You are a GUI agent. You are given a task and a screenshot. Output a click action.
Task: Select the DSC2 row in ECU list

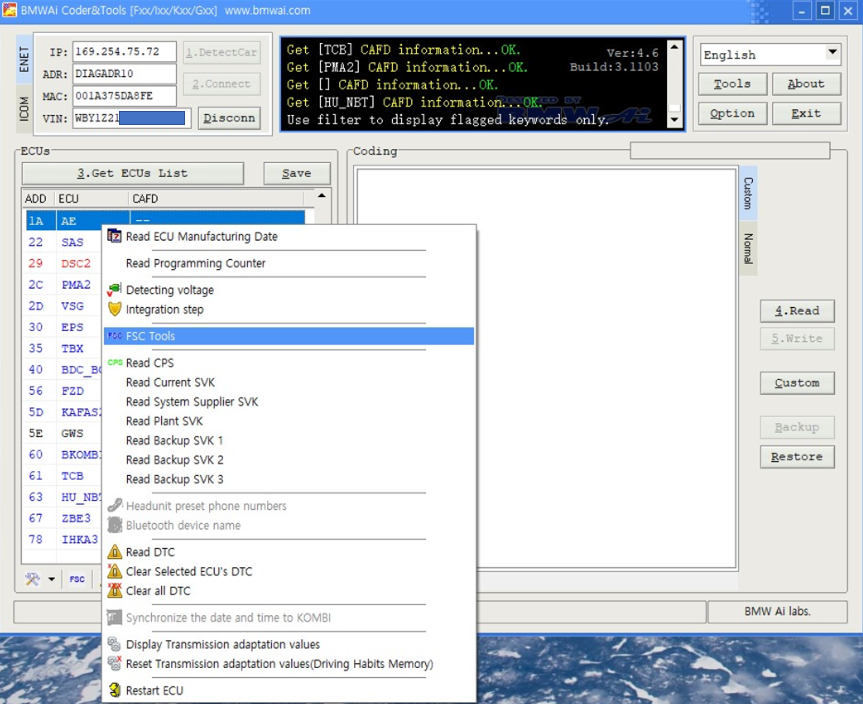point(63,263)
